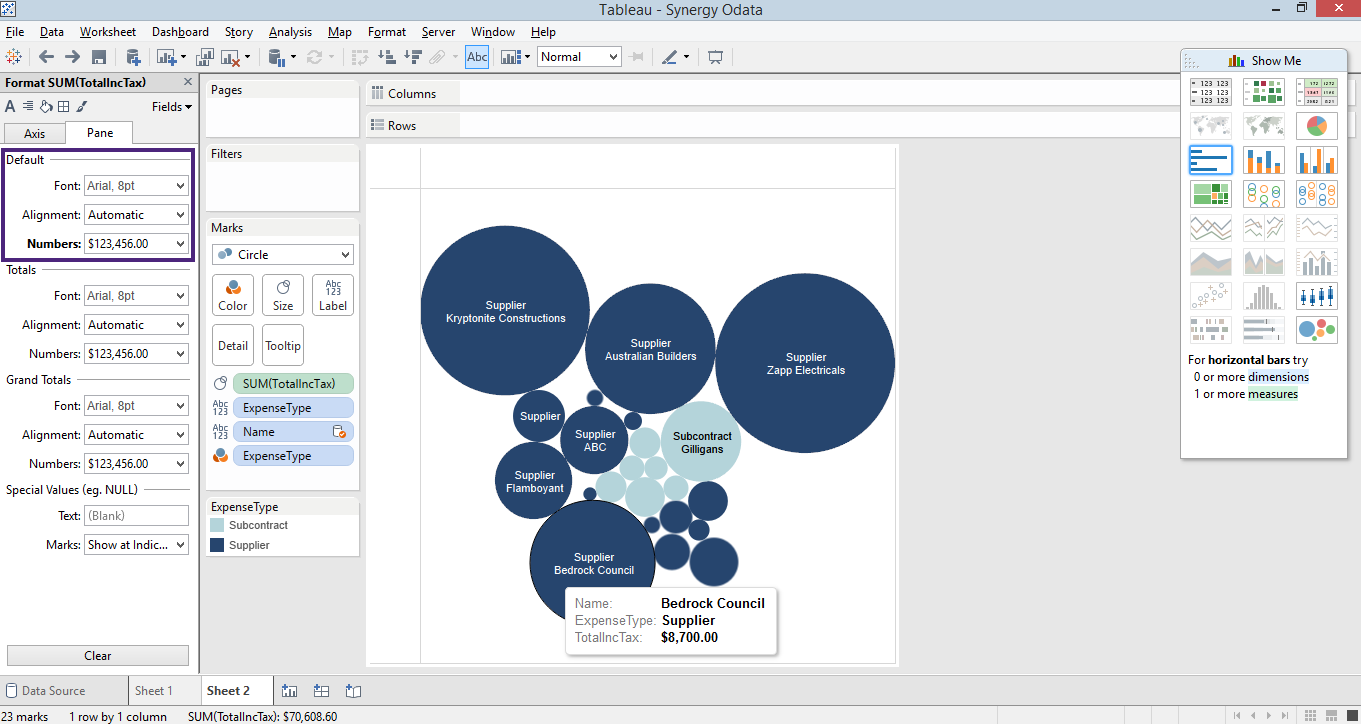The height and width of the screenshot is (724, 1361).
Task: Click the Save floppy disk icon
Action: [x=99, y=57]
